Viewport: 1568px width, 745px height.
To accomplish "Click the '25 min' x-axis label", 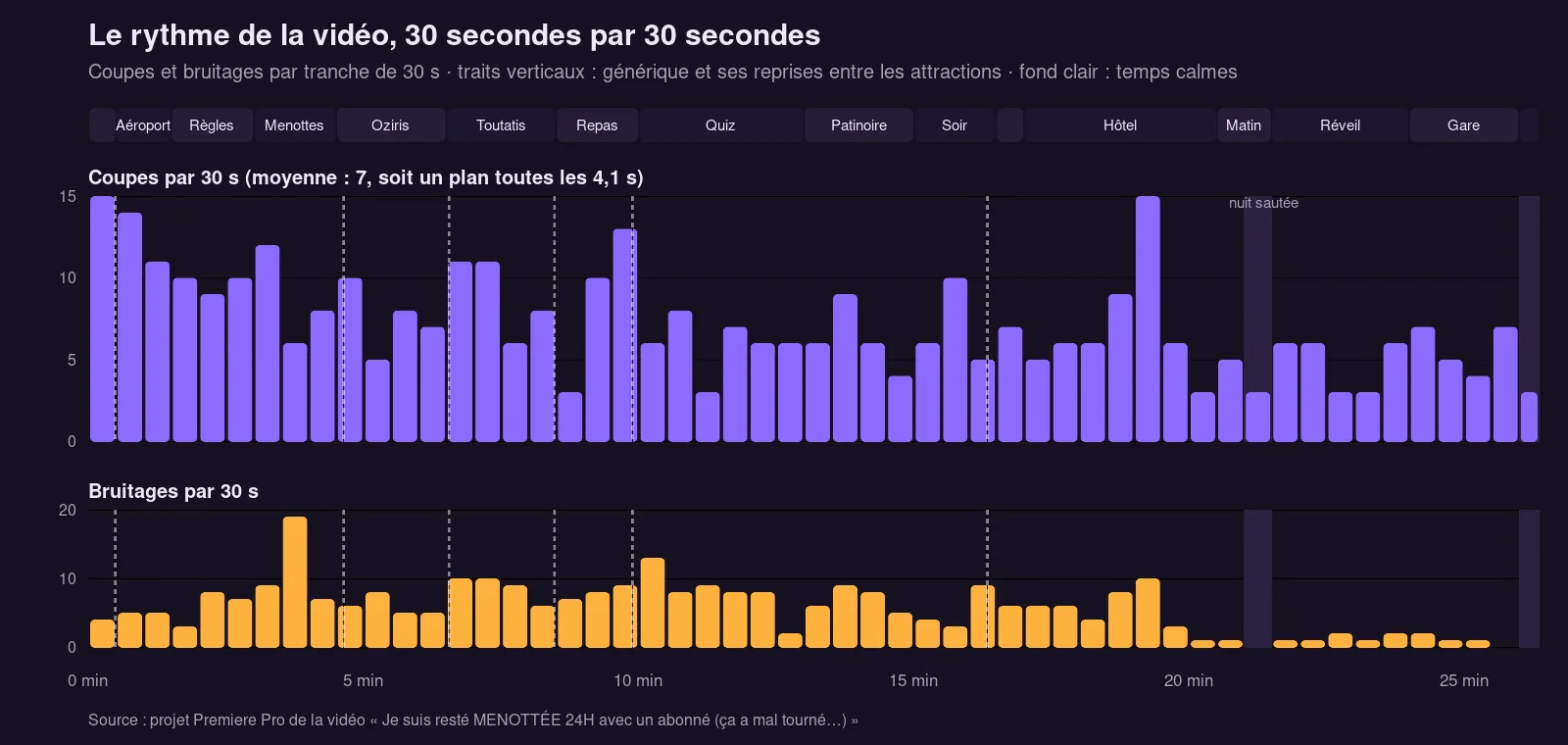I will (x=1464, y=680).
